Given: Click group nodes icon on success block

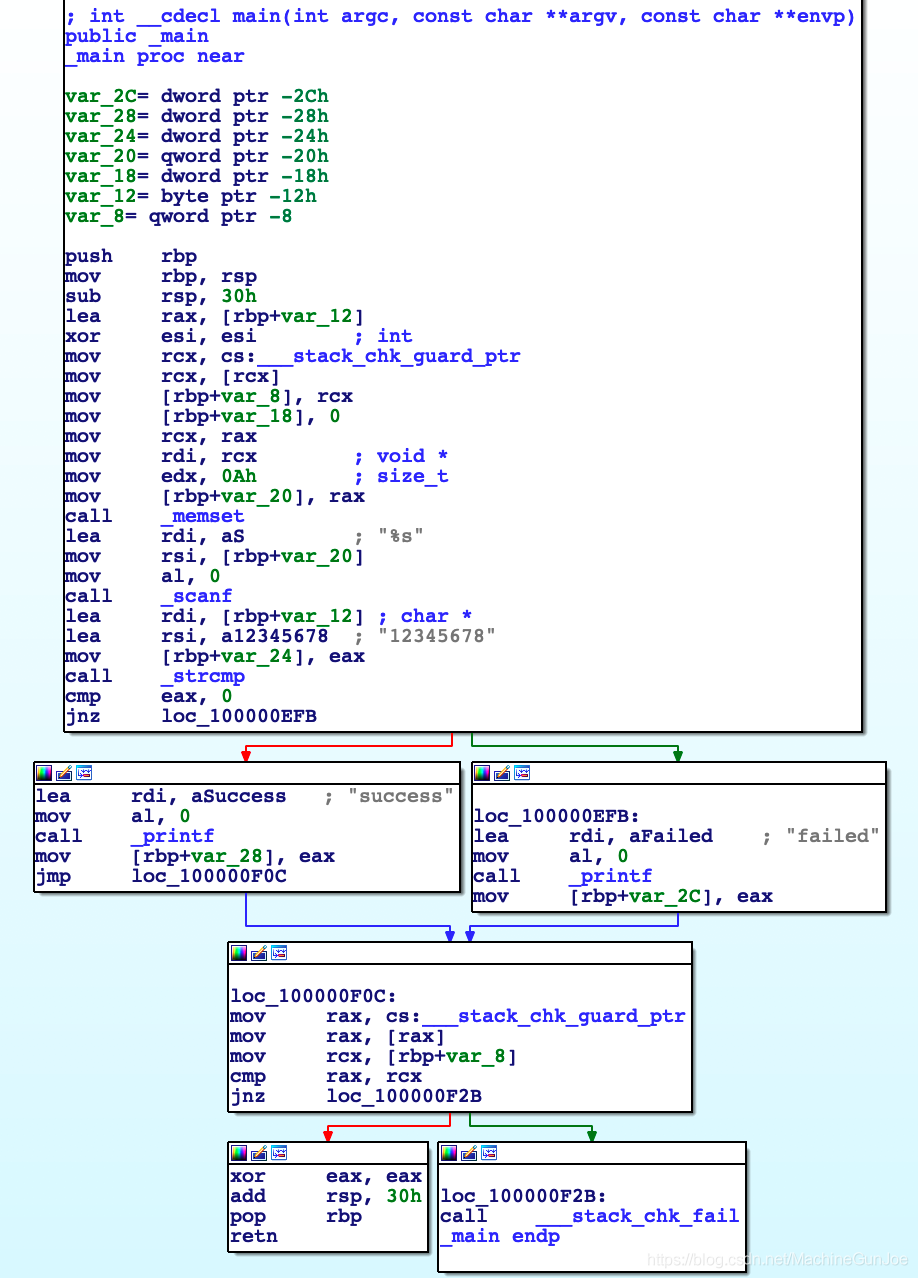Looking at the screenshot, I should [x=84, y=773].
